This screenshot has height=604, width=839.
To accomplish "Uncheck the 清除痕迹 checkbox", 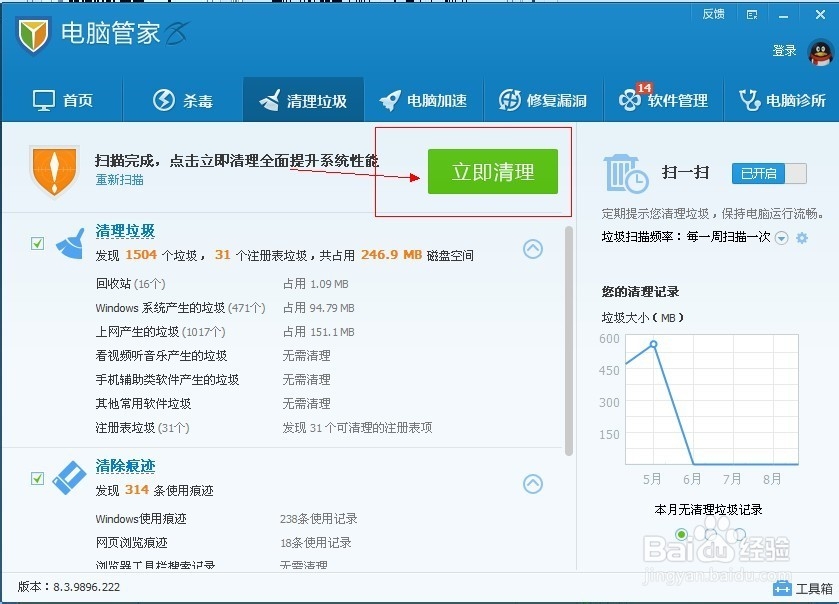I will [x=37, y=477].
